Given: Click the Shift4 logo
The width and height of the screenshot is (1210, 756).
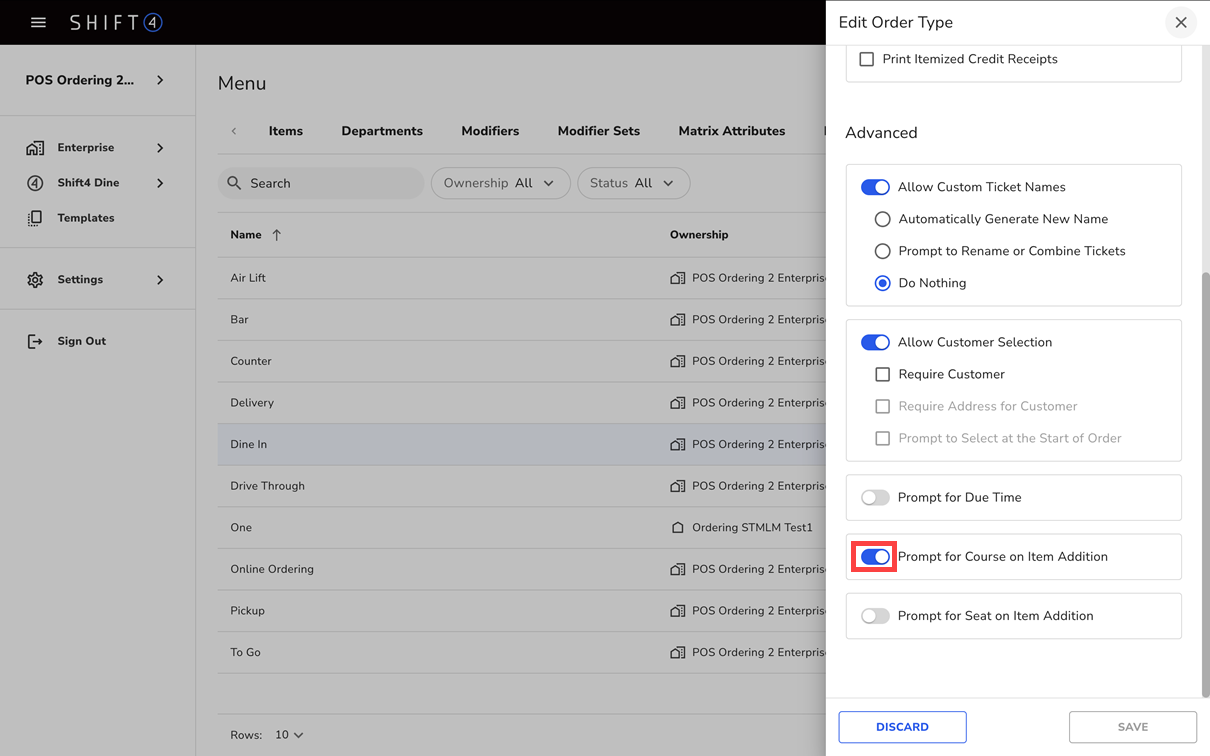Looking at the screenshot, I should tap(116, 22).
